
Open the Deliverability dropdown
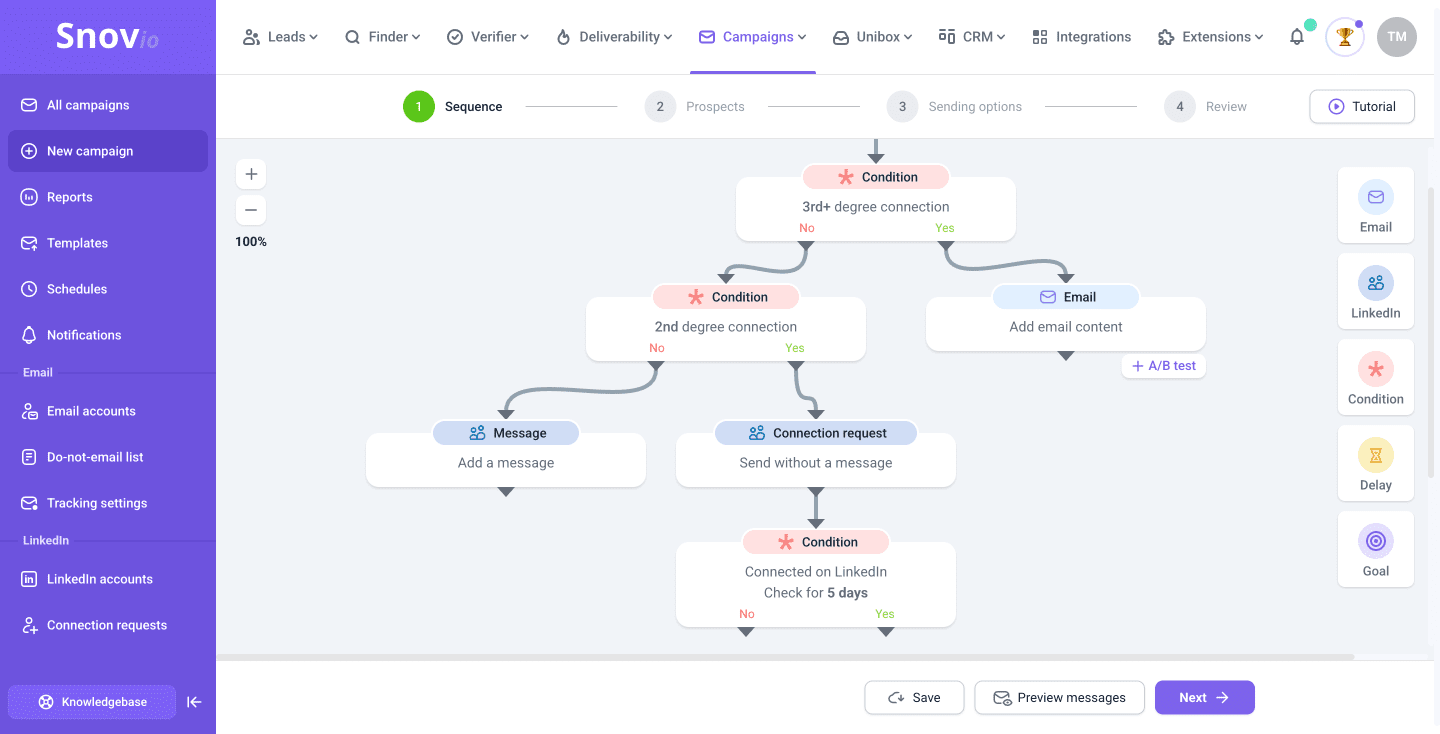pyautogui.click(x=615, y=37)
